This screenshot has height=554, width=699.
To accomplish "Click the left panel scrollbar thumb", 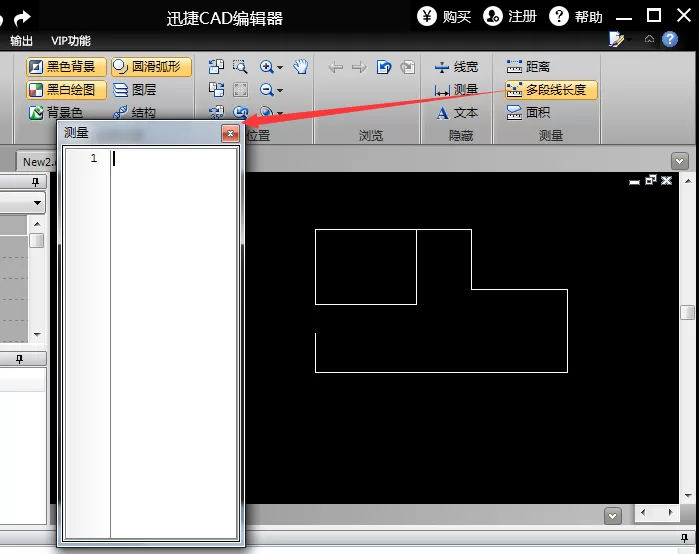I will (x=37, y=241).
